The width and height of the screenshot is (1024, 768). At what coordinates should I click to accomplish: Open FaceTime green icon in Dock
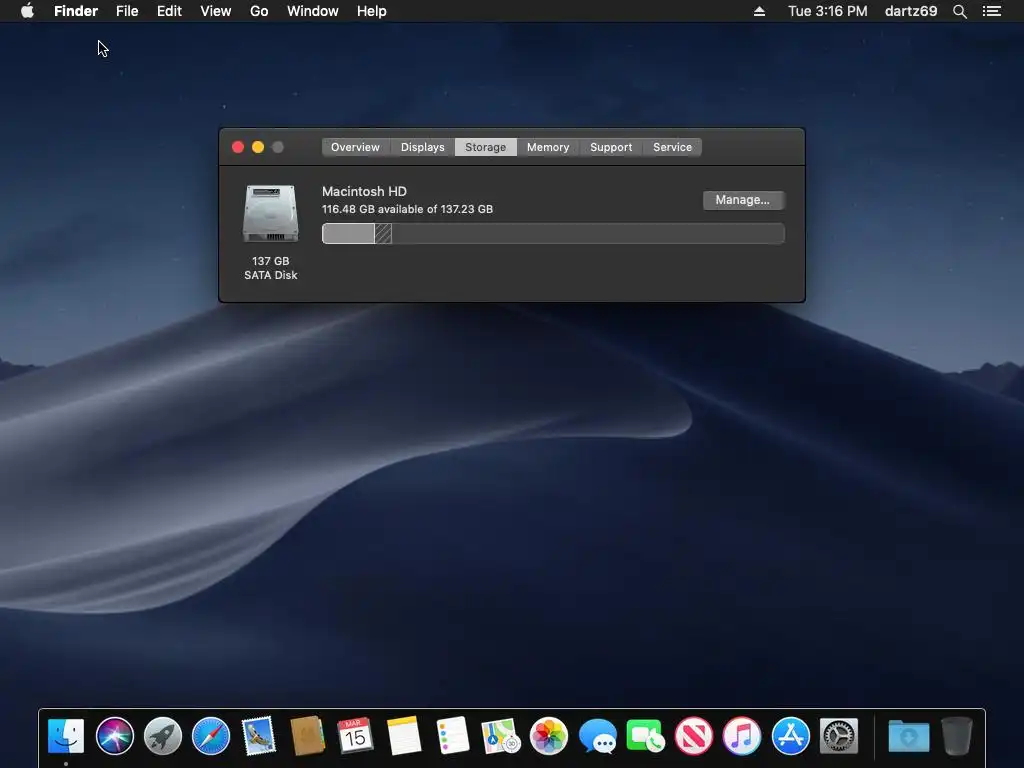click(645, 736)
